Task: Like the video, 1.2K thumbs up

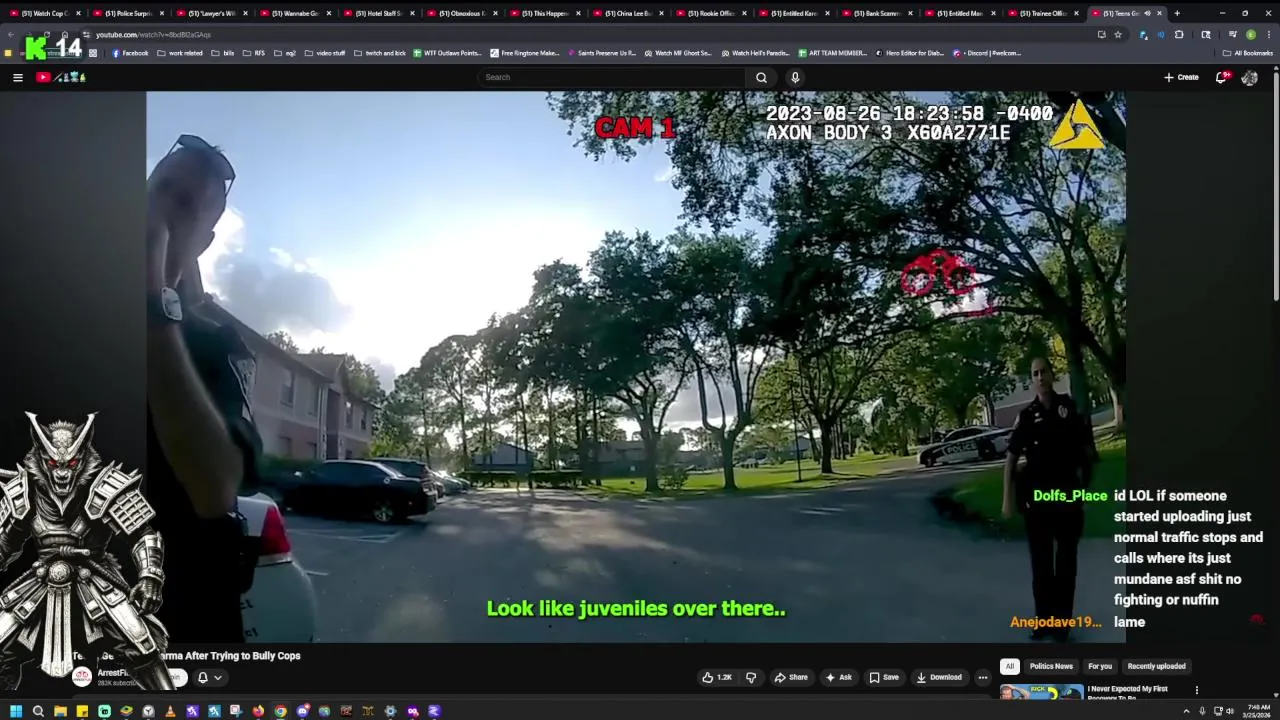Action: (717, 677)
